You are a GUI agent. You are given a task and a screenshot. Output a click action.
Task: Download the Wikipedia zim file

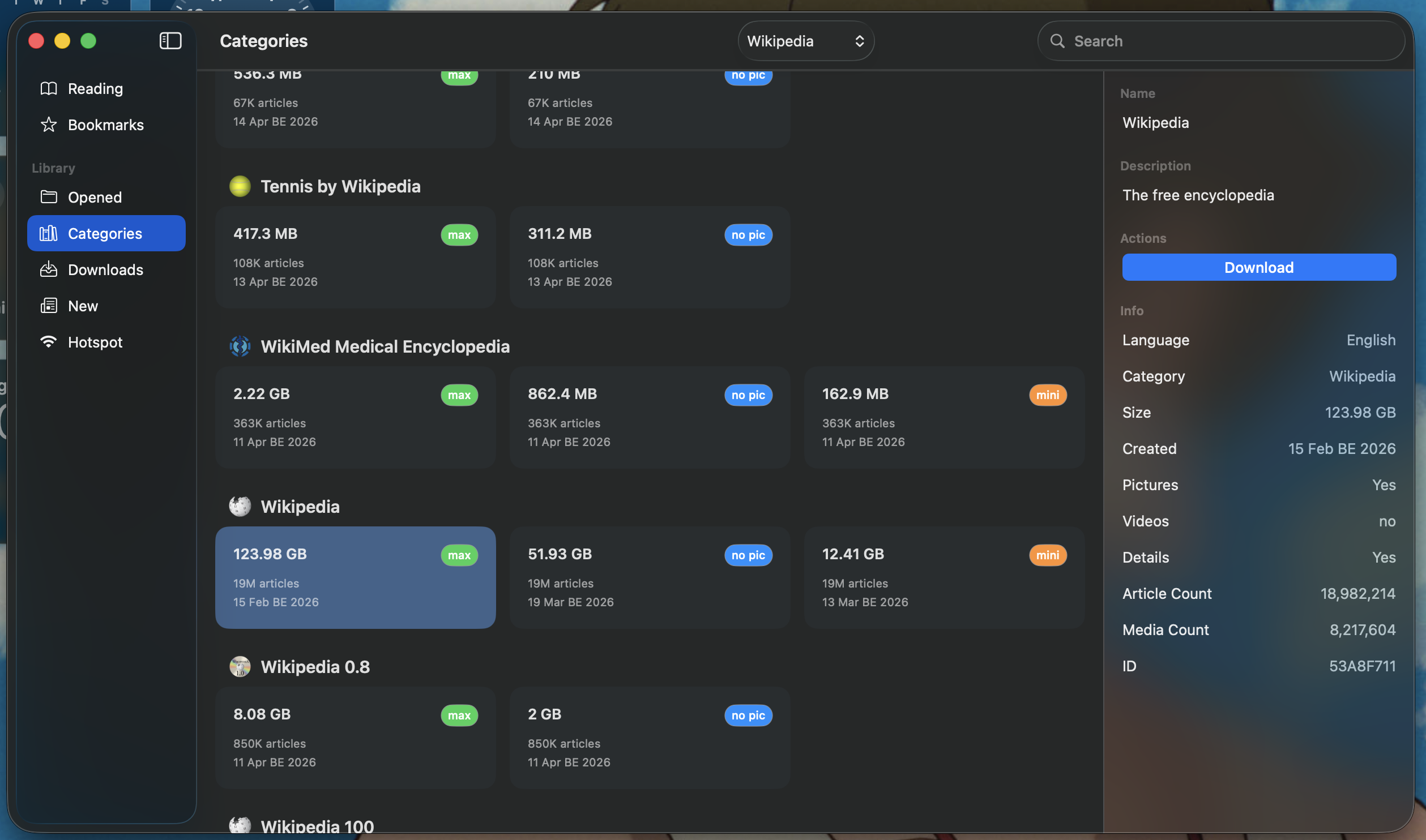(x=1259, y=267)
